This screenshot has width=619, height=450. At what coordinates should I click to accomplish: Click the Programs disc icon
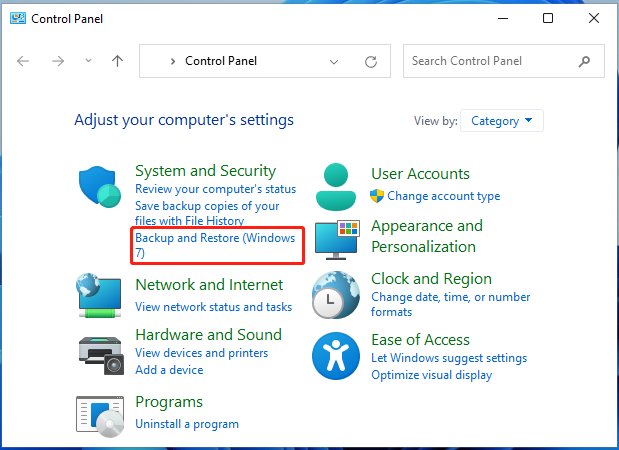(x=100, y=416)
